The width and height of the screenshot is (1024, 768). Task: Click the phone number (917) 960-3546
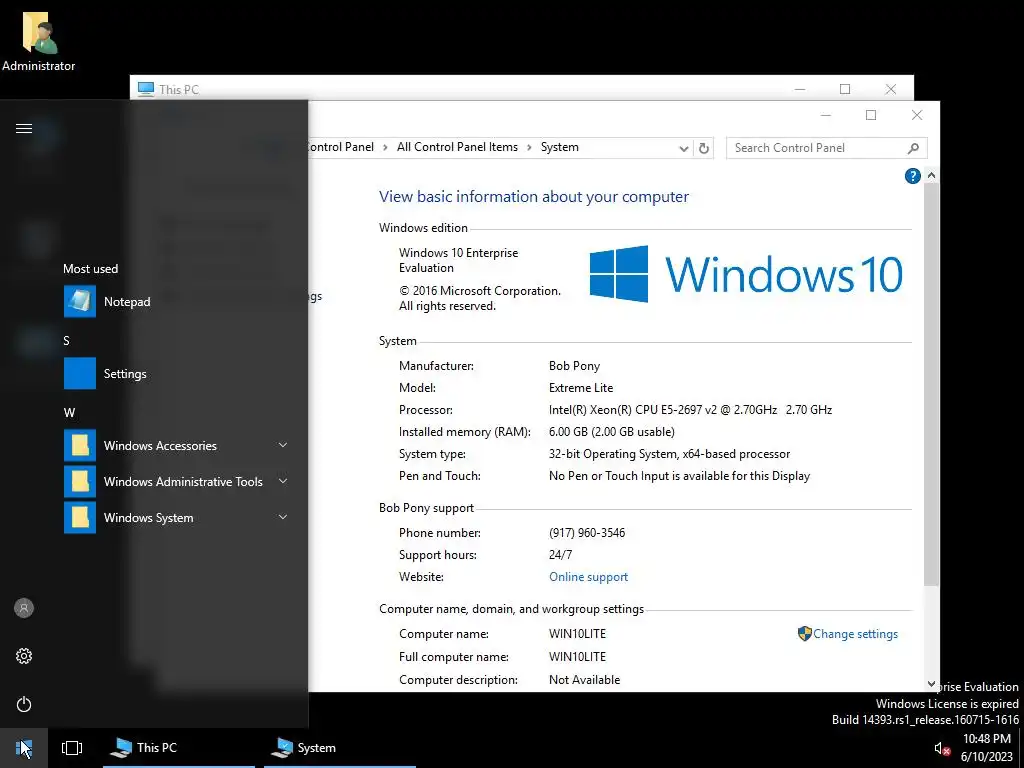(587, 532)
